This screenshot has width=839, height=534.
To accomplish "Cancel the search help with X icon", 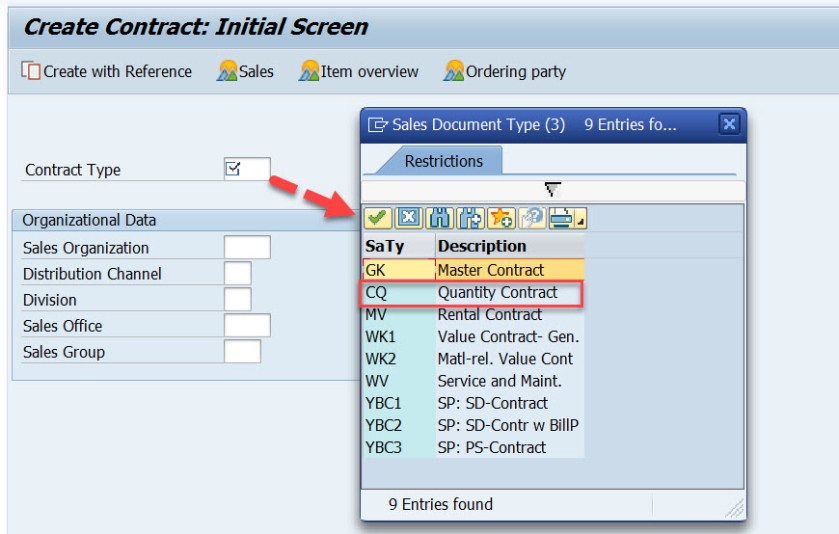I will [409, 218].
